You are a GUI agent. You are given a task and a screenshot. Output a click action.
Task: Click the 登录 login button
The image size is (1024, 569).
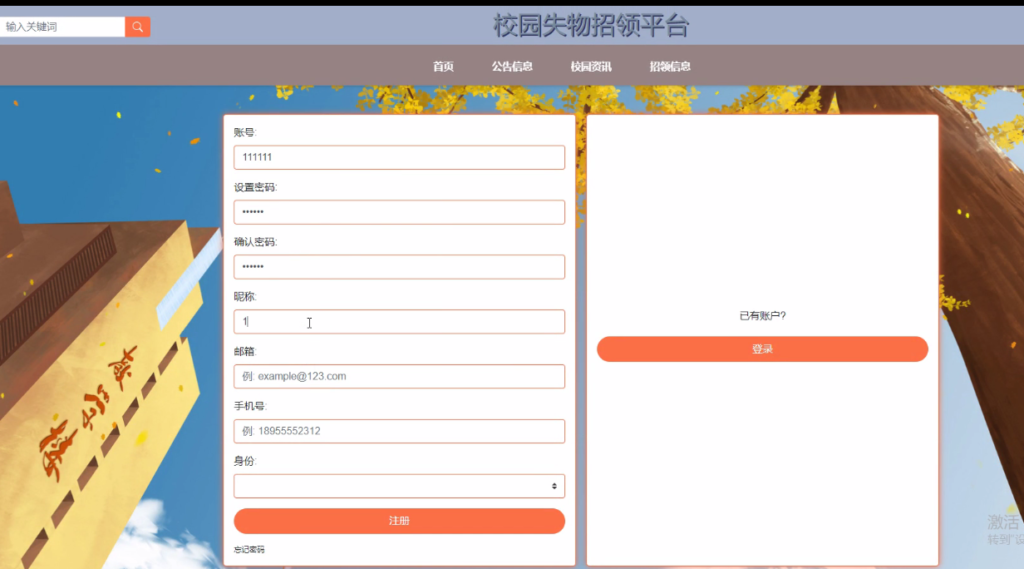pos(762,350)
